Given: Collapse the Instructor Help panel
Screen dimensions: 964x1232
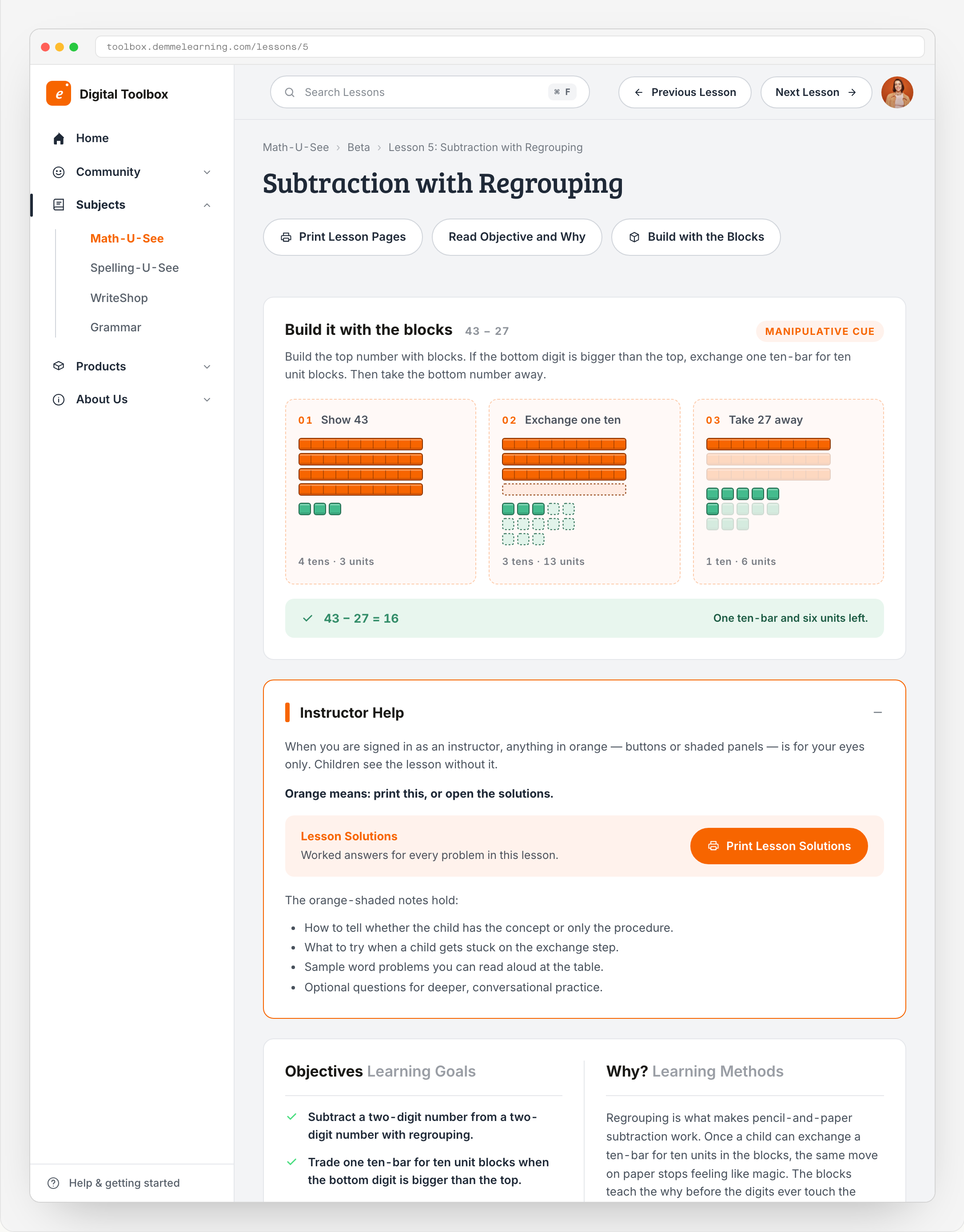Looking at the screenshot, I should click(877, 712).
